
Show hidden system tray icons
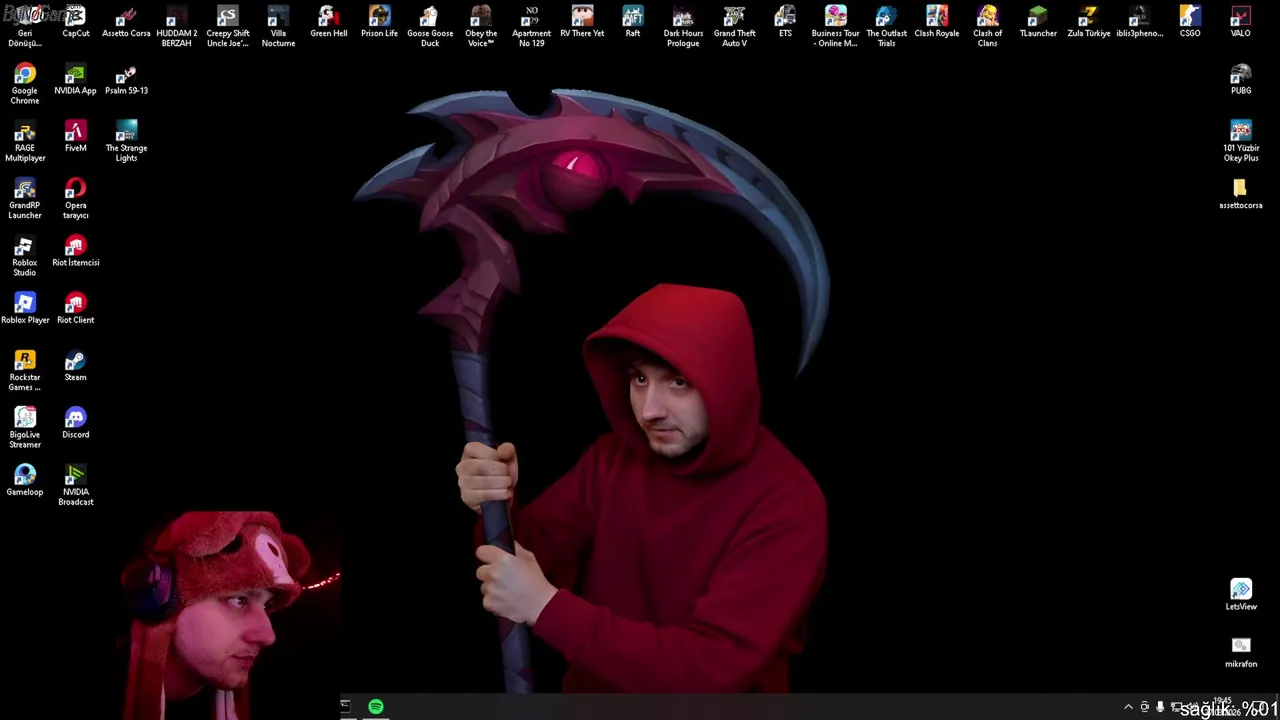pos(1128,707)
